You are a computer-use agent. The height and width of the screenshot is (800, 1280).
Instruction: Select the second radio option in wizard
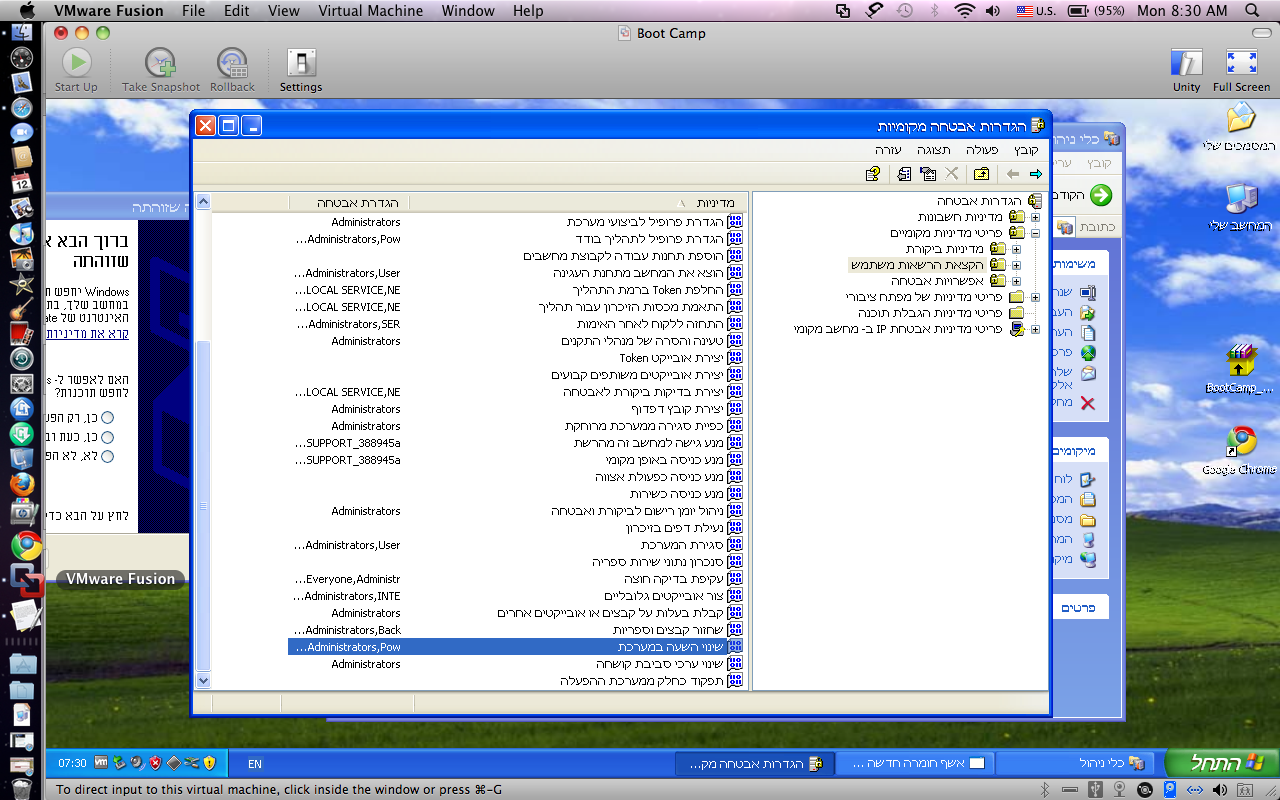pos(107,437)
